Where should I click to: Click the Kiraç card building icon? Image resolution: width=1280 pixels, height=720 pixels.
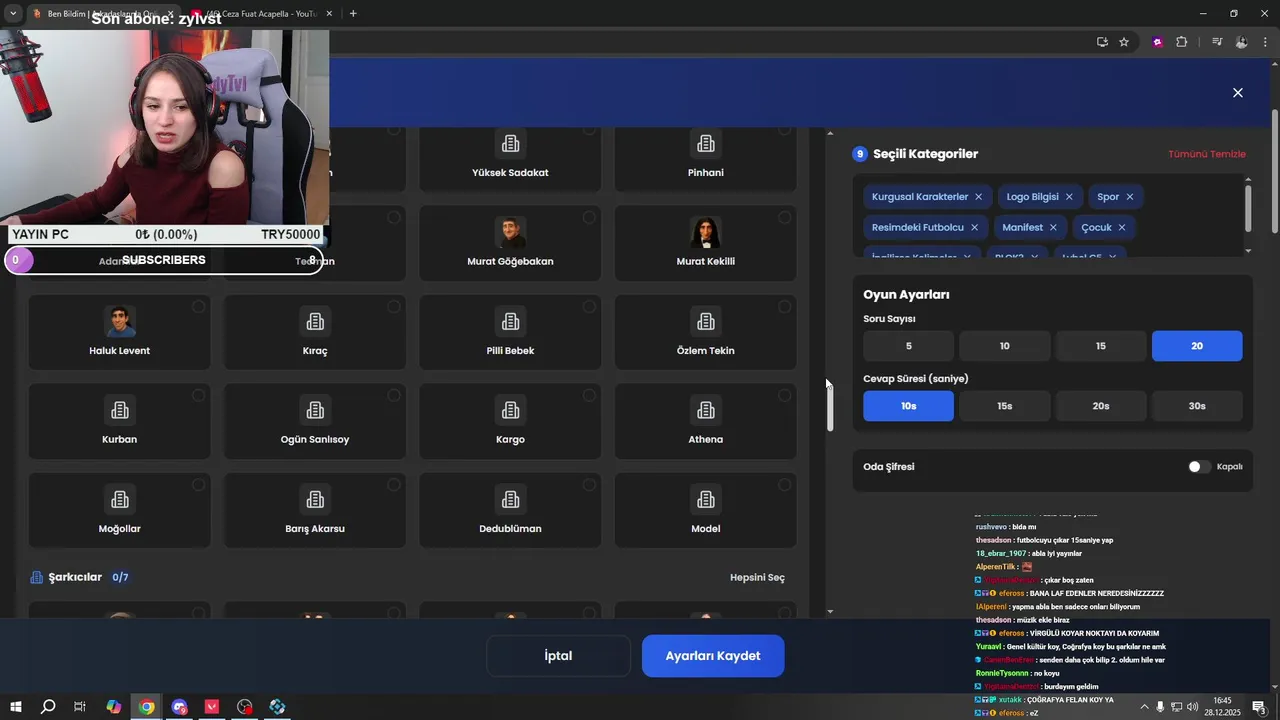(315, 322)
